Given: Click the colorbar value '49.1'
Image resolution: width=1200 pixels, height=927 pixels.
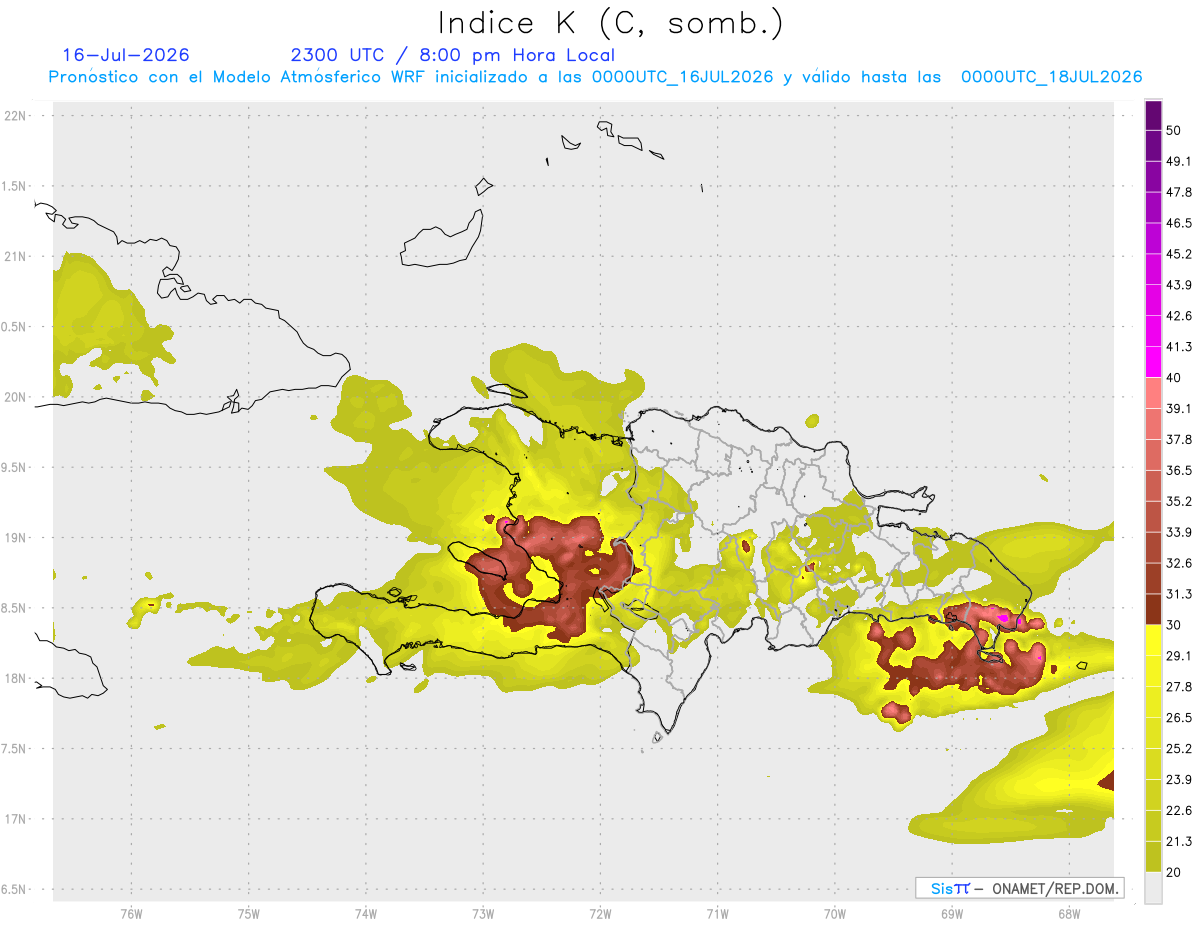Looking at the screenshot, I should (x=1179, y=161).
